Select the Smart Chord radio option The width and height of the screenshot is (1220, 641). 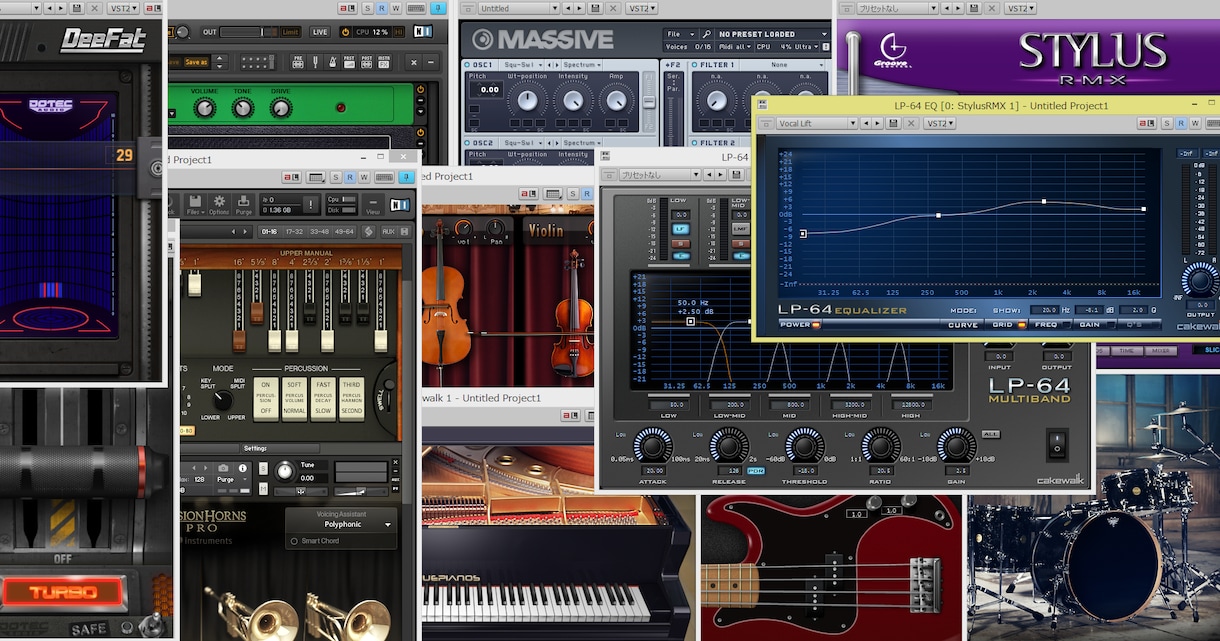[x=294, y=541]
